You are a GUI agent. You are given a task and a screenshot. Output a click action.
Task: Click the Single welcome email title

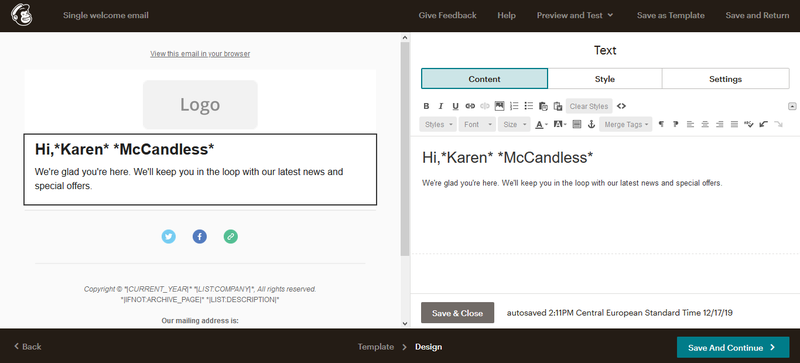coord(106,15)
